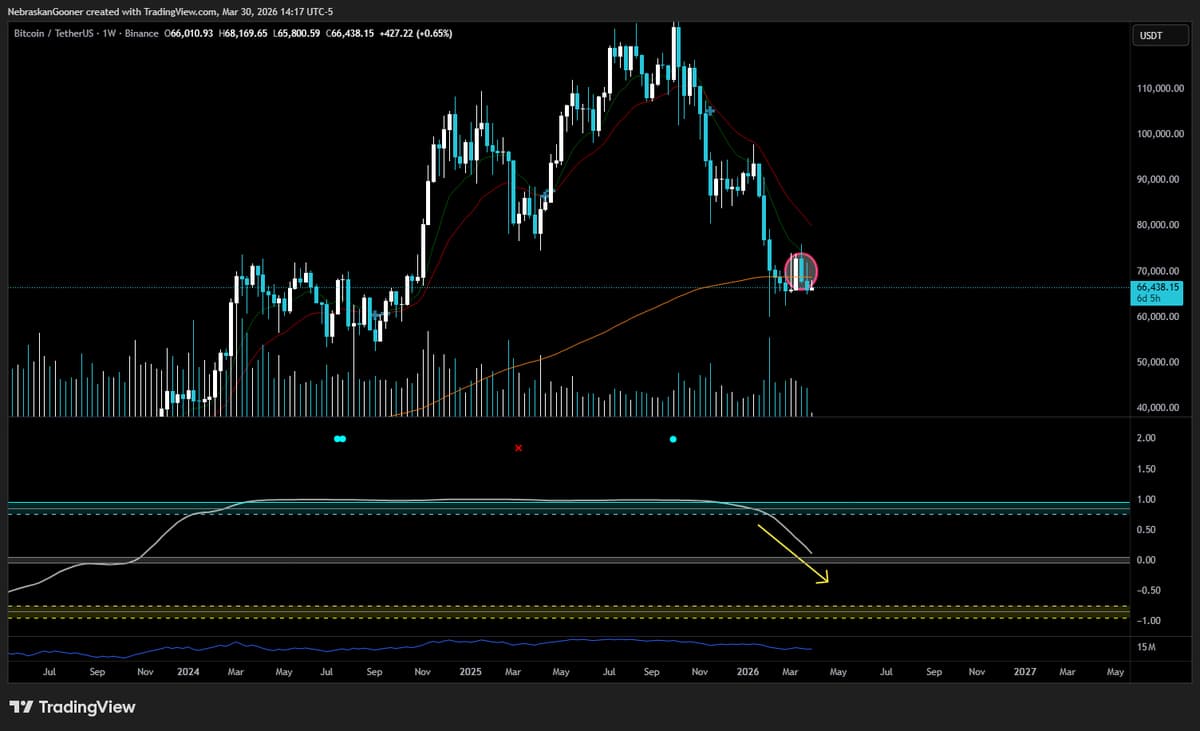Select the pink circle annotation on recent candles
The height and width of the screenshot is (731, 1200).
(803, 270)
